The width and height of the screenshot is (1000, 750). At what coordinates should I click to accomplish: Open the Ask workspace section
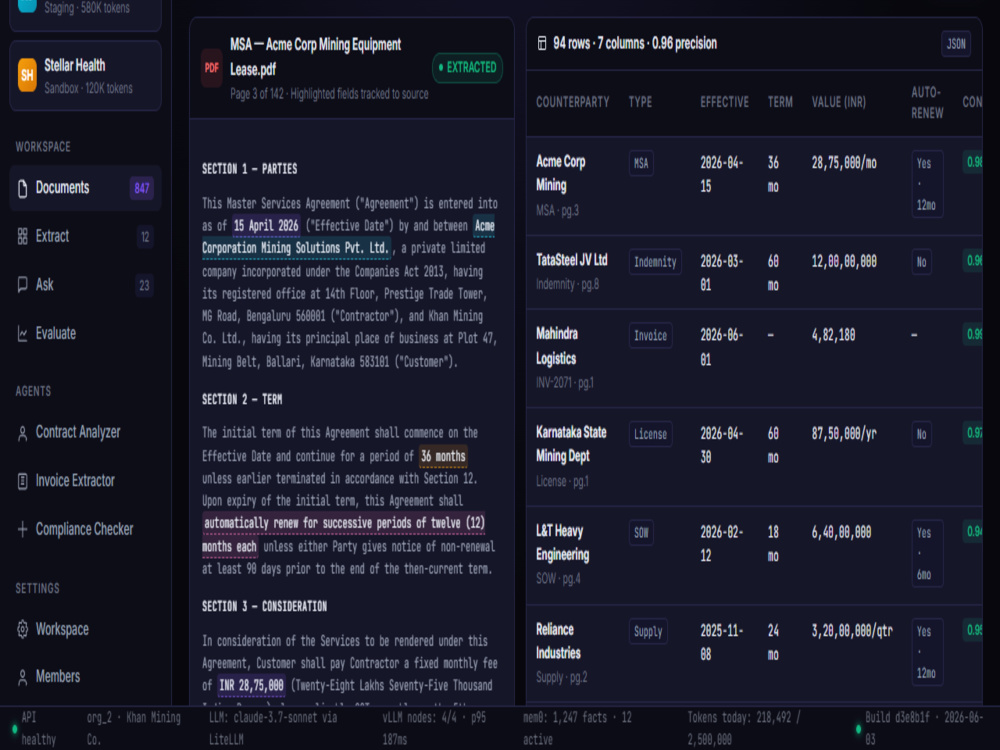(85, 285)
